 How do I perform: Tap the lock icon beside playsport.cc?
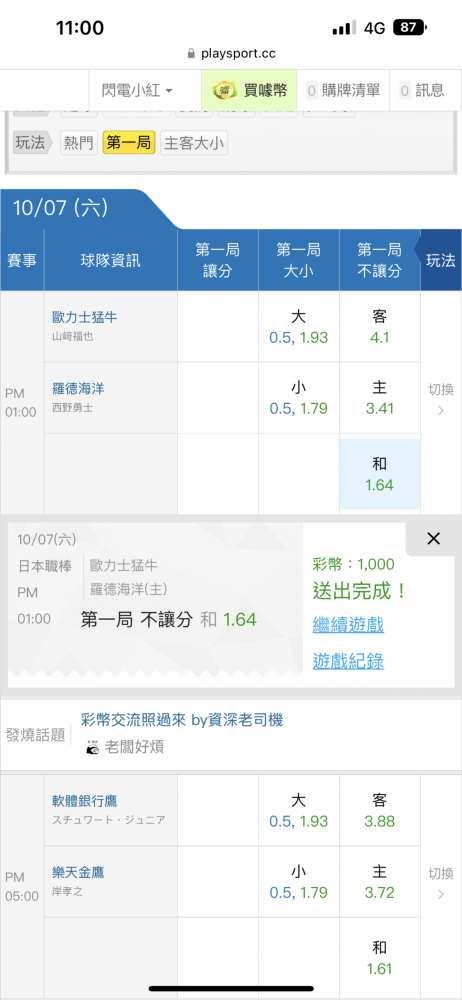191,54
